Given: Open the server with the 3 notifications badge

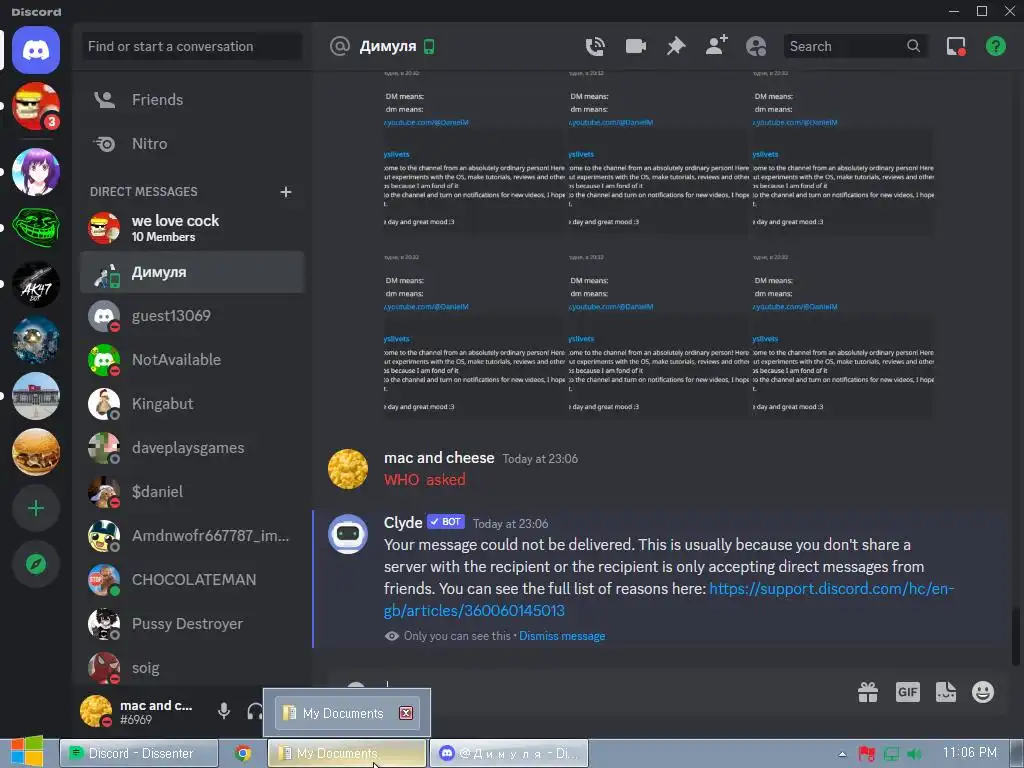Looking at the screenshot, I should (x=36, y=106).
